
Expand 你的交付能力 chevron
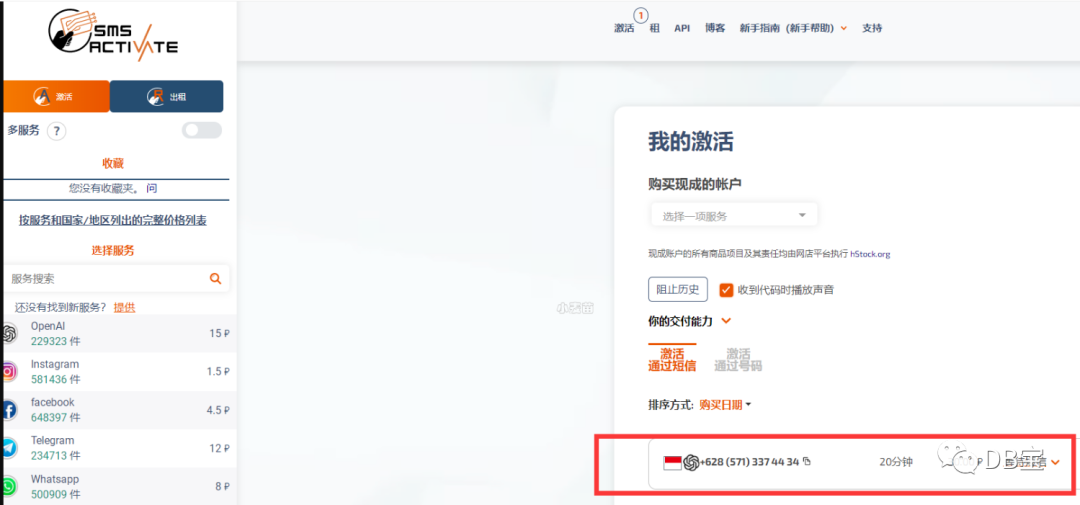point(726,321)
